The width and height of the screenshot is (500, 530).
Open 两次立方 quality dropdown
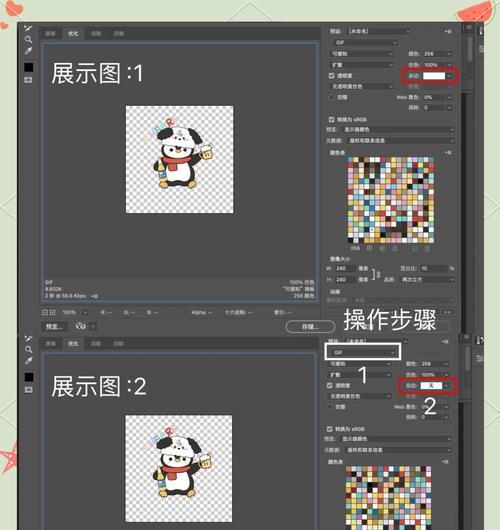coord(427,280)
